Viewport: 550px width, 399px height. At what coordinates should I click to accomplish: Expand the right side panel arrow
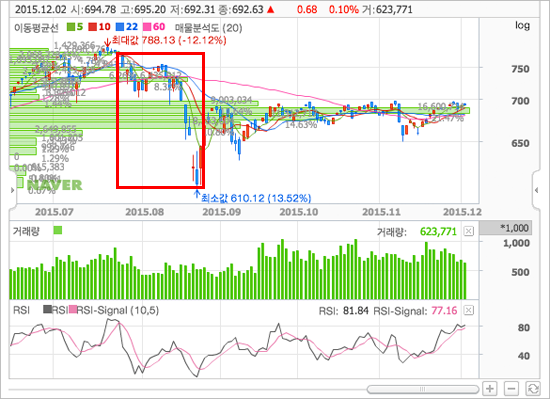coord(537,190)
